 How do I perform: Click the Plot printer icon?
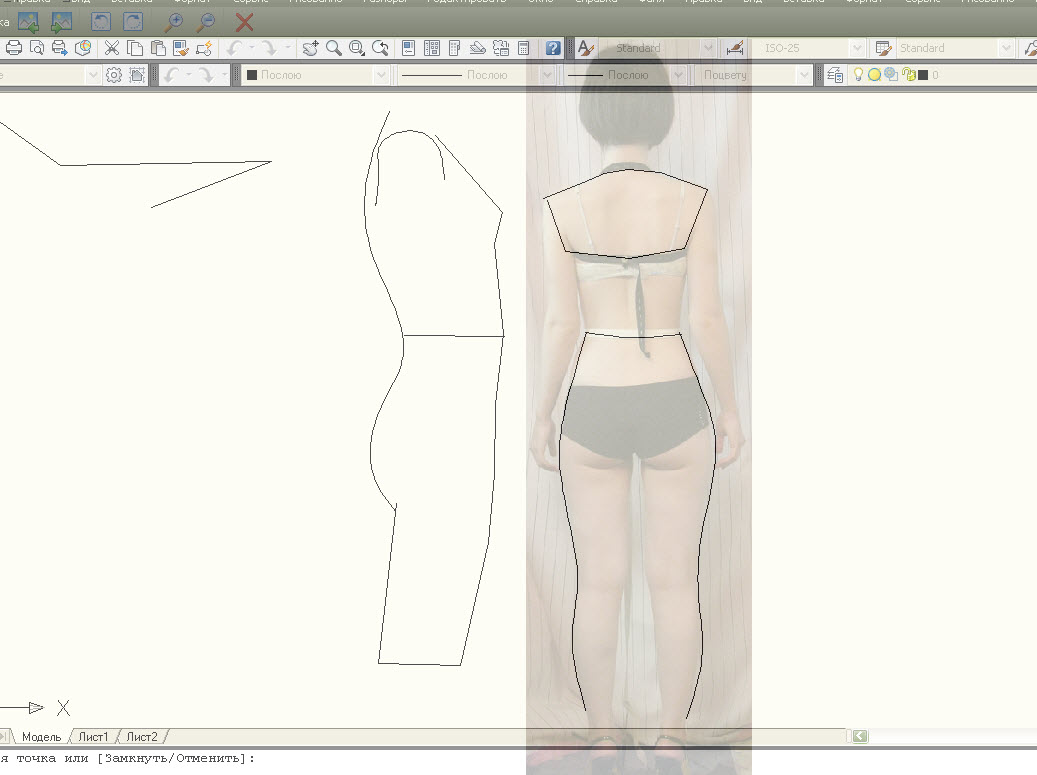[x=14, y=48]
